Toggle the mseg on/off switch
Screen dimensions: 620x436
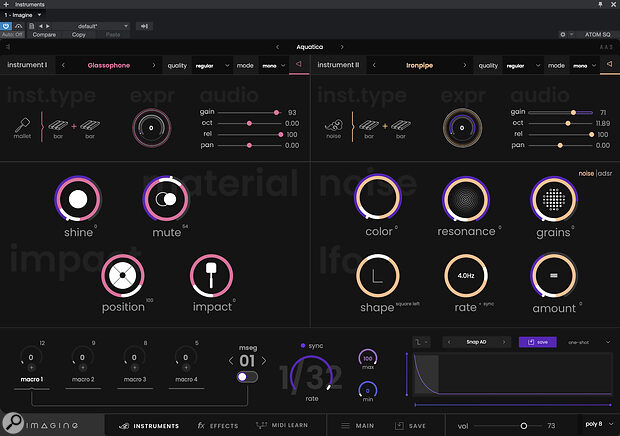pyautogui.click(x=247, y=377)
